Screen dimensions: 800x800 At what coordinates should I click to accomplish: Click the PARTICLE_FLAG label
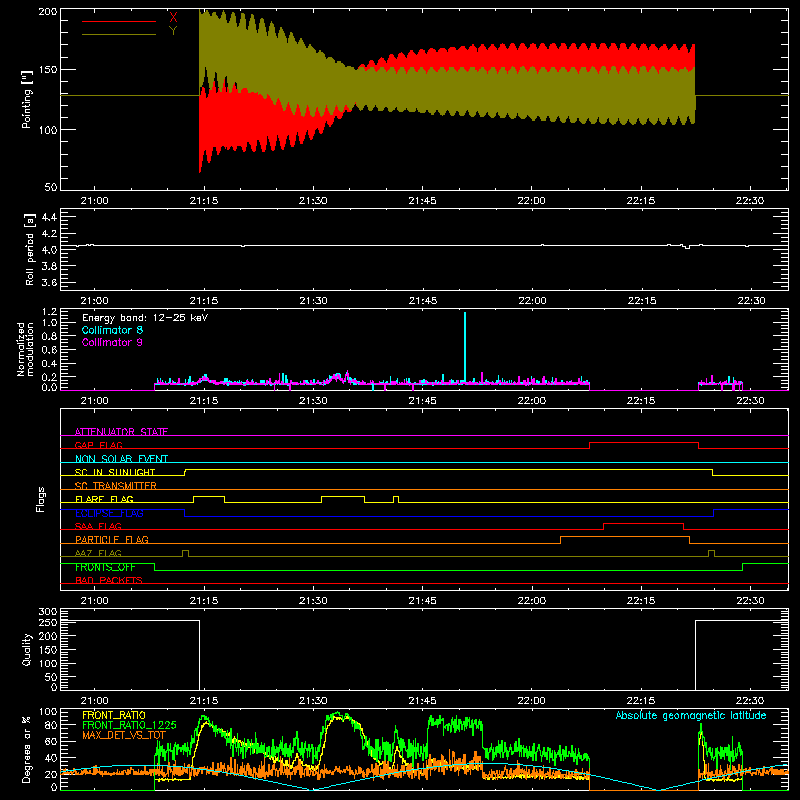point(112,539)
